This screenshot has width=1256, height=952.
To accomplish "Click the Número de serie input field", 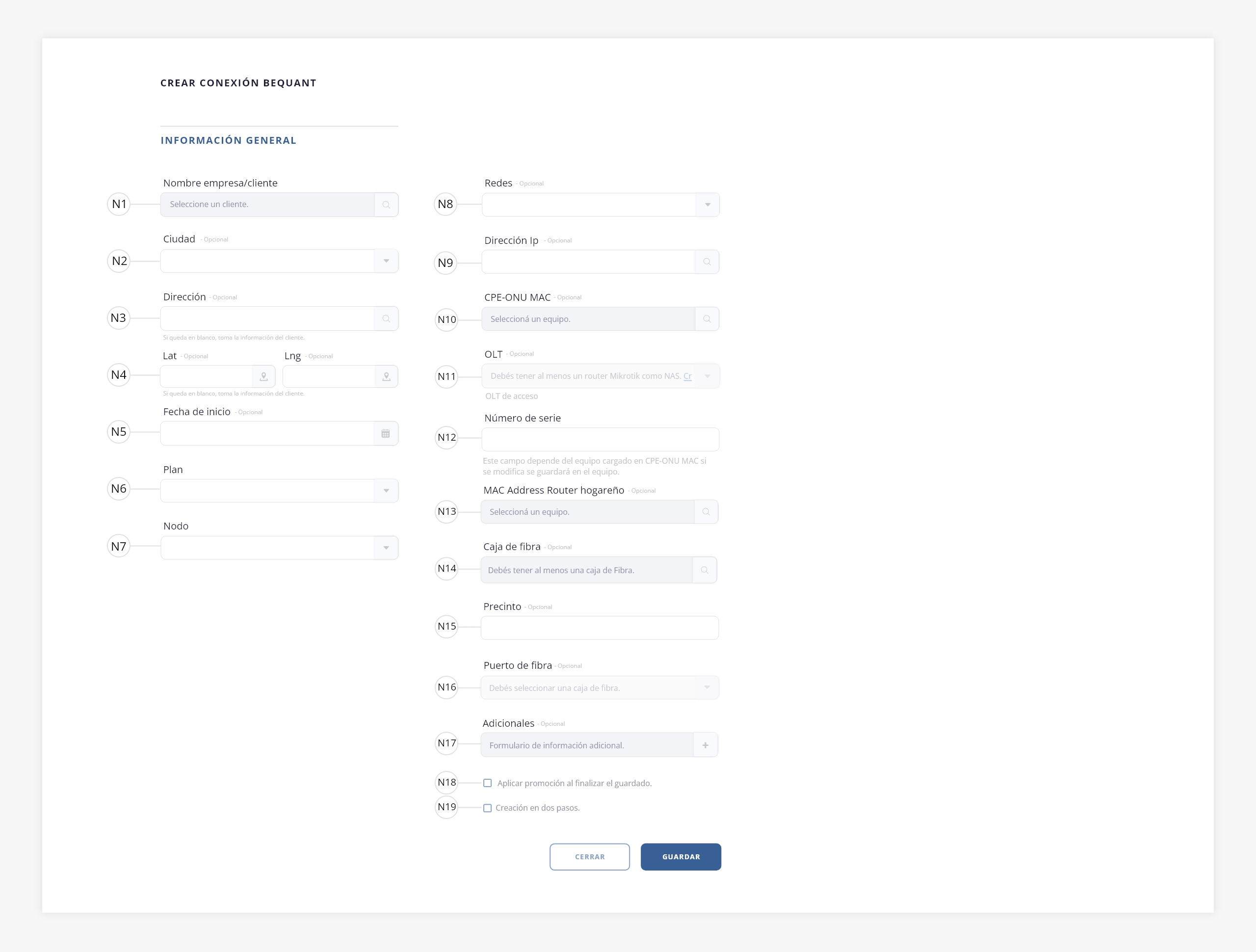I will 600,440.
